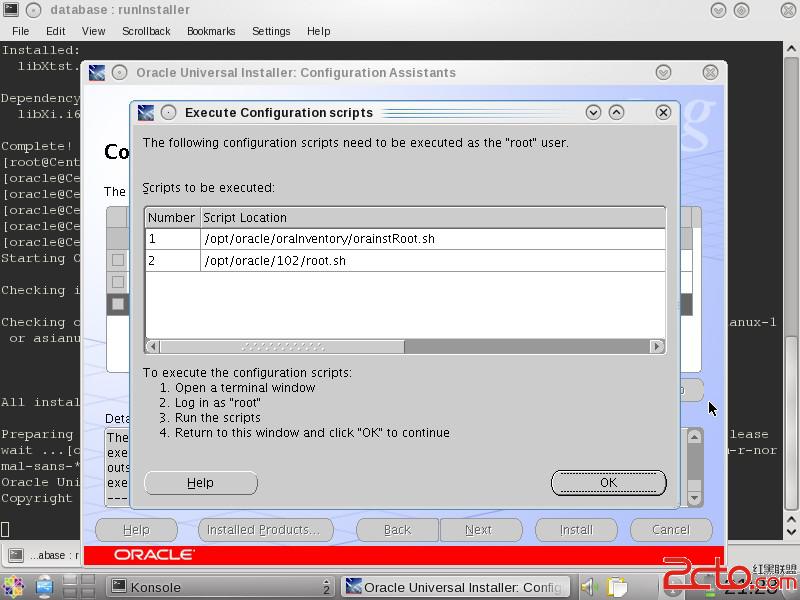Click OK in Execute Configuration scripts dialog

pos(608,483)
